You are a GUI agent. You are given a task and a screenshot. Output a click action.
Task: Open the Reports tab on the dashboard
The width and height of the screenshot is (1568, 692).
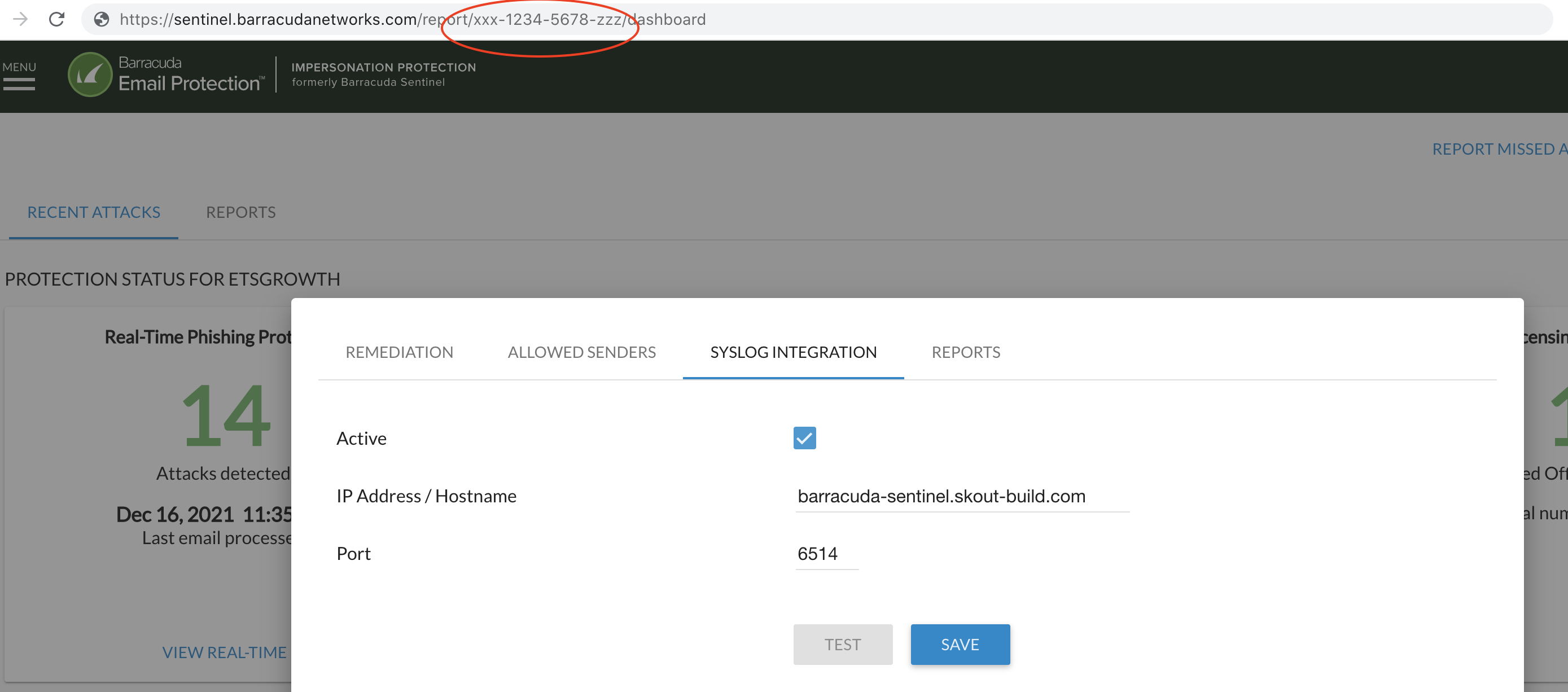tap(240, 212)
